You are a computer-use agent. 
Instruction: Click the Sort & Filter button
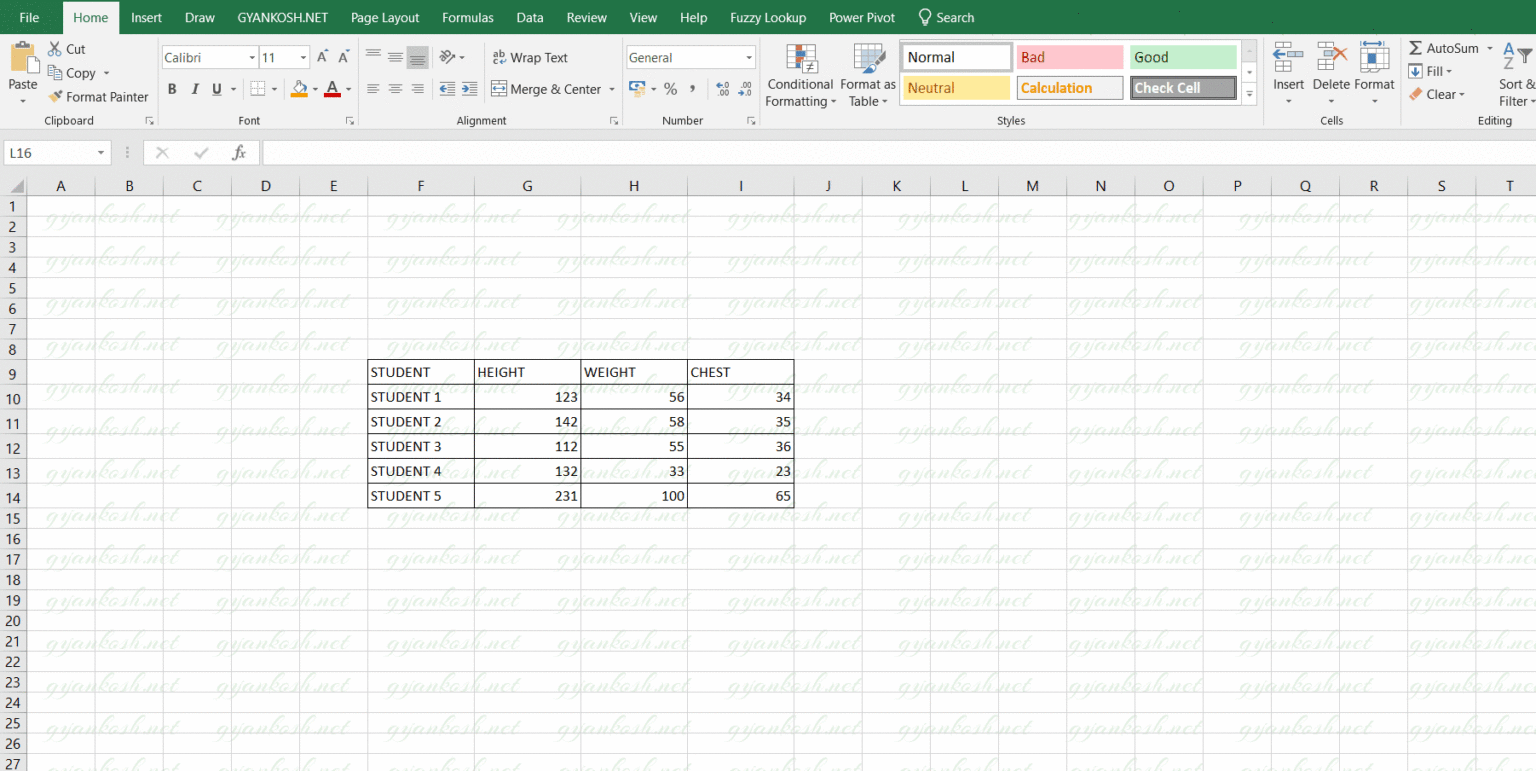[x=1516, y=75]
